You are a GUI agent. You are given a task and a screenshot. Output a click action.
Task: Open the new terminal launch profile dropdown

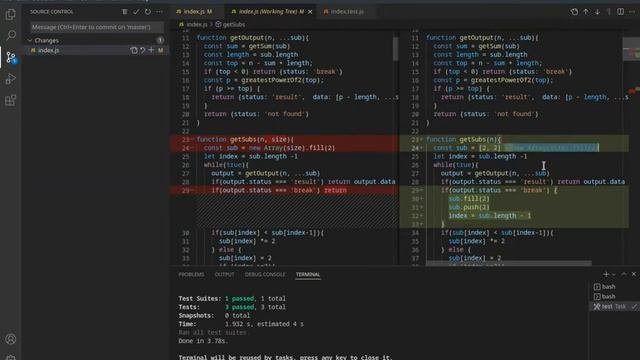click(x=613, y=274)
